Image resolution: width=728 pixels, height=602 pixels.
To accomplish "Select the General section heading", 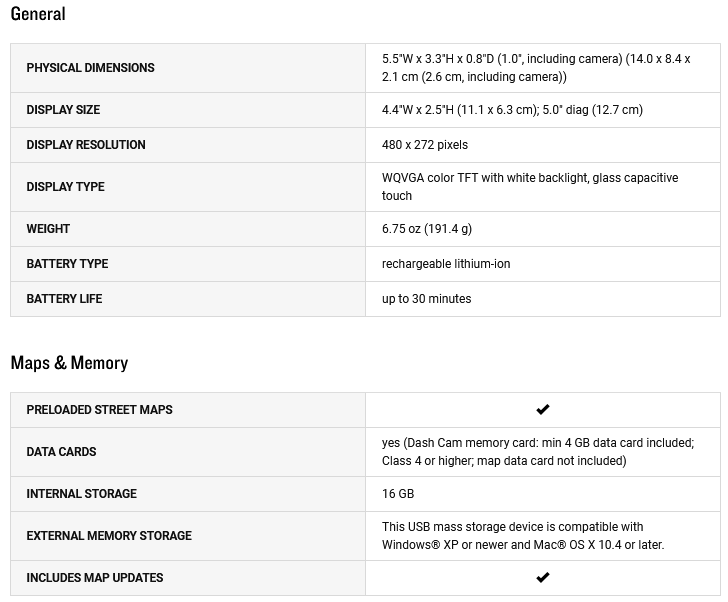I will (38, 14).
